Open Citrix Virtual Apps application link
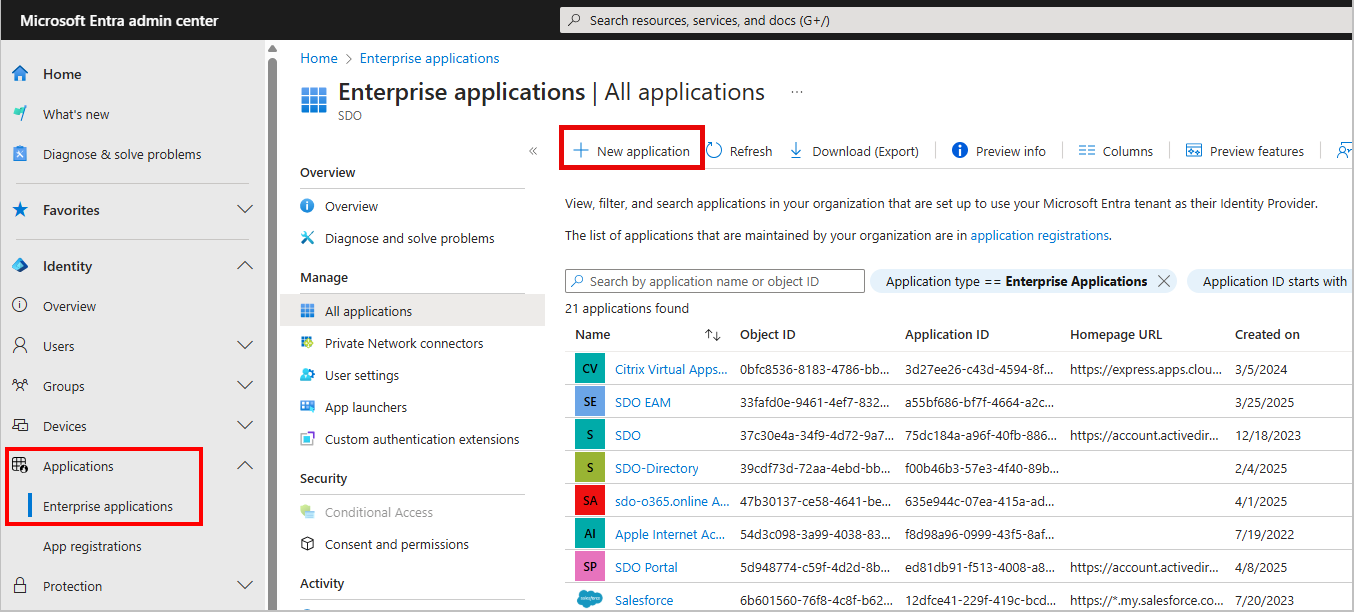1354x612 pixels. click(671, 369)
